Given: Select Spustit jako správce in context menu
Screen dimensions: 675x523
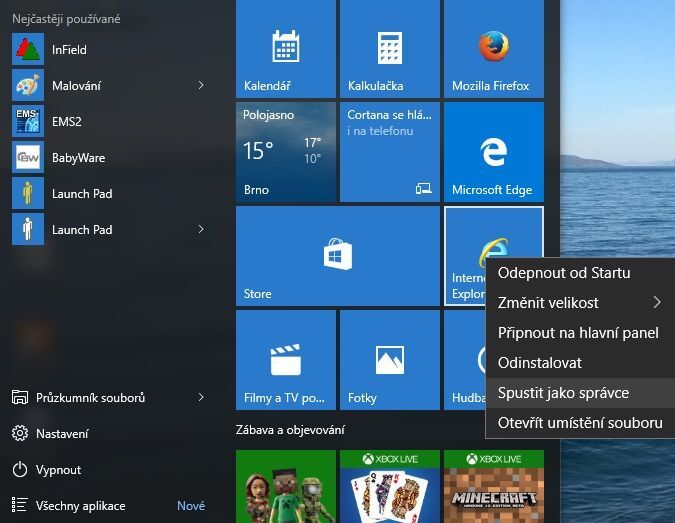Looking at the screenshot, I should point(563,392).
